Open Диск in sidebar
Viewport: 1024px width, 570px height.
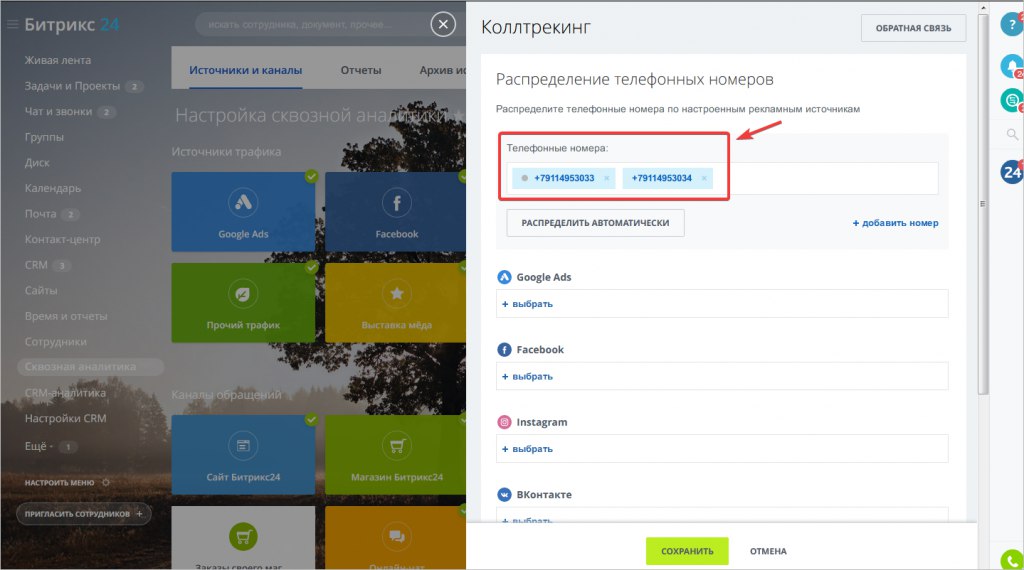coord(37,163)
